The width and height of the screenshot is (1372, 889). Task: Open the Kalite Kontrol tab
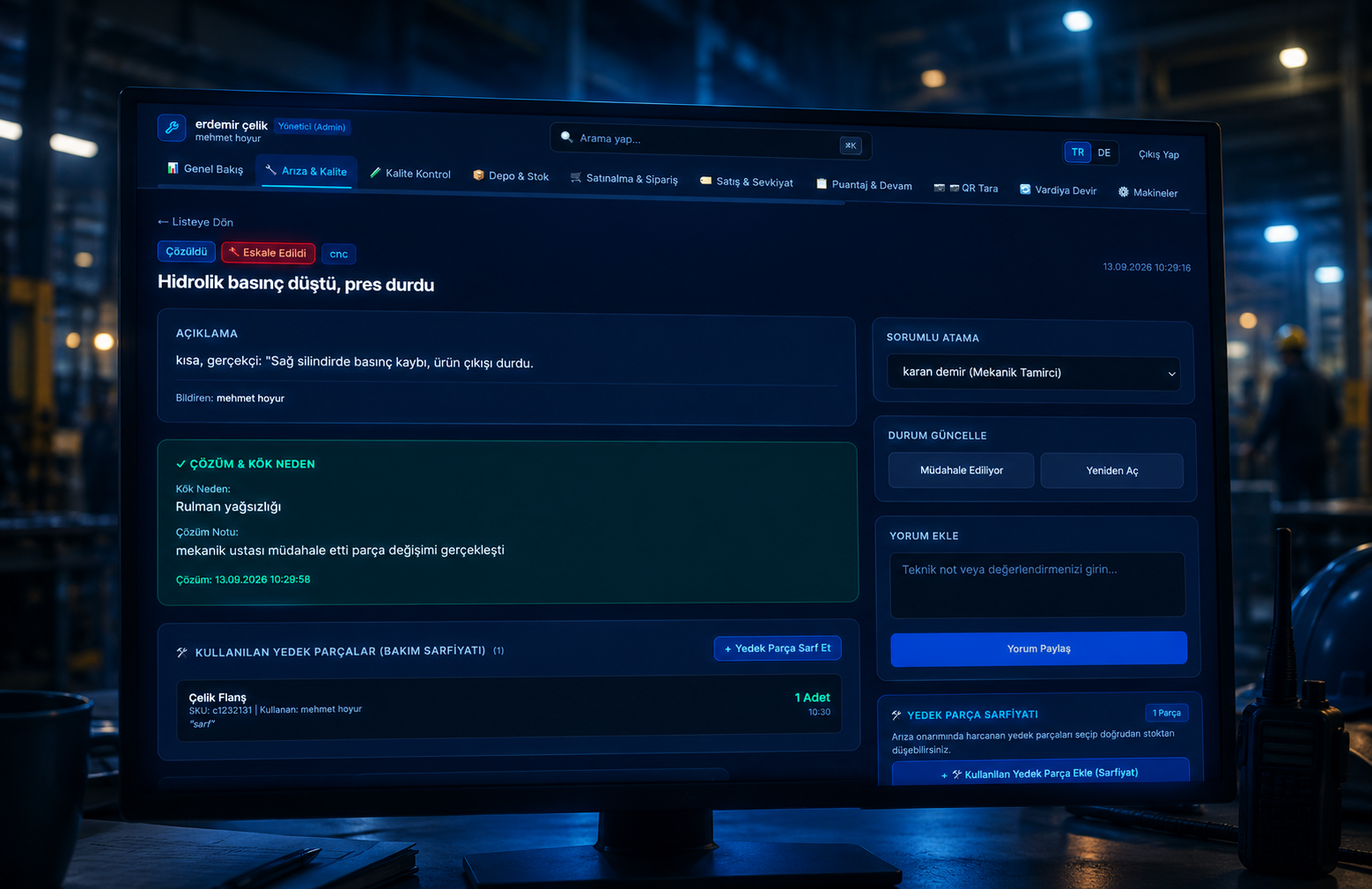pos(410,174)
